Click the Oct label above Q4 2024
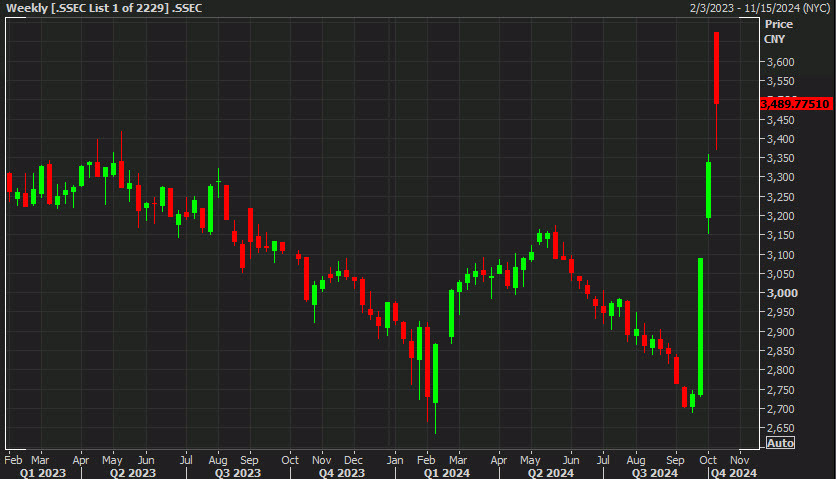 click(x=708, y=460)
